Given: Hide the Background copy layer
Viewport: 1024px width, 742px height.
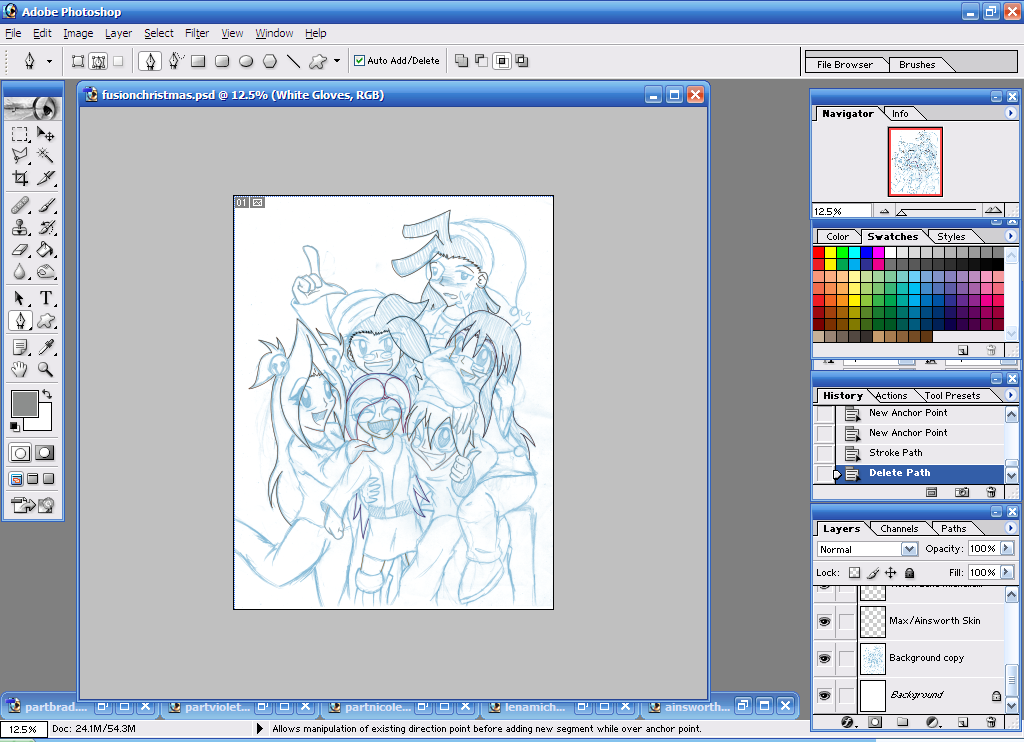Looking at the screenshot, I should tap(824, 658).
